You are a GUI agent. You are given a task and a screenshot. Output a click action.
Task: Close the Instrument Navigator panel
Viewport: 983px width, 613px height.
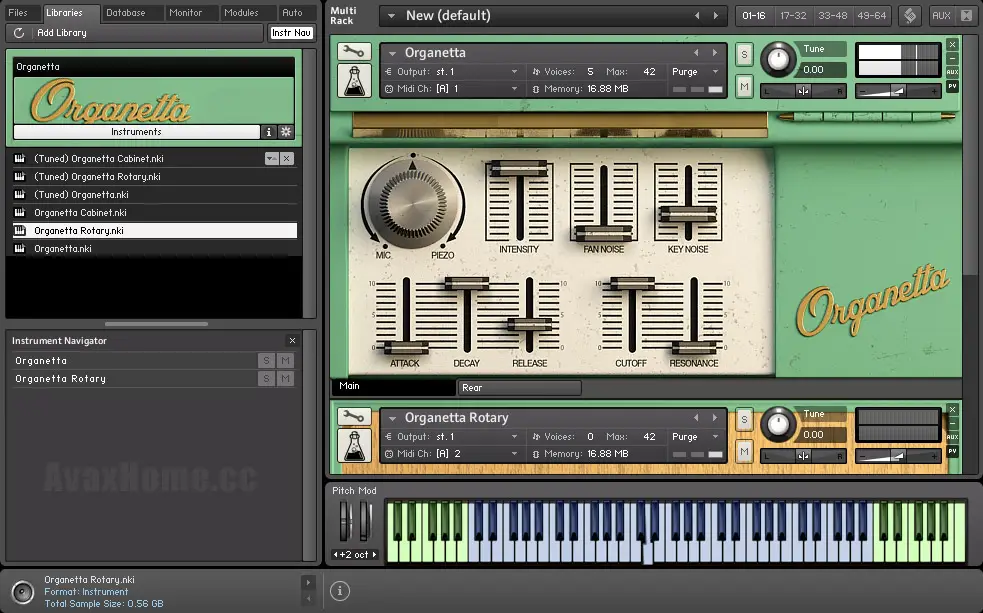click(x=292, y=340)
